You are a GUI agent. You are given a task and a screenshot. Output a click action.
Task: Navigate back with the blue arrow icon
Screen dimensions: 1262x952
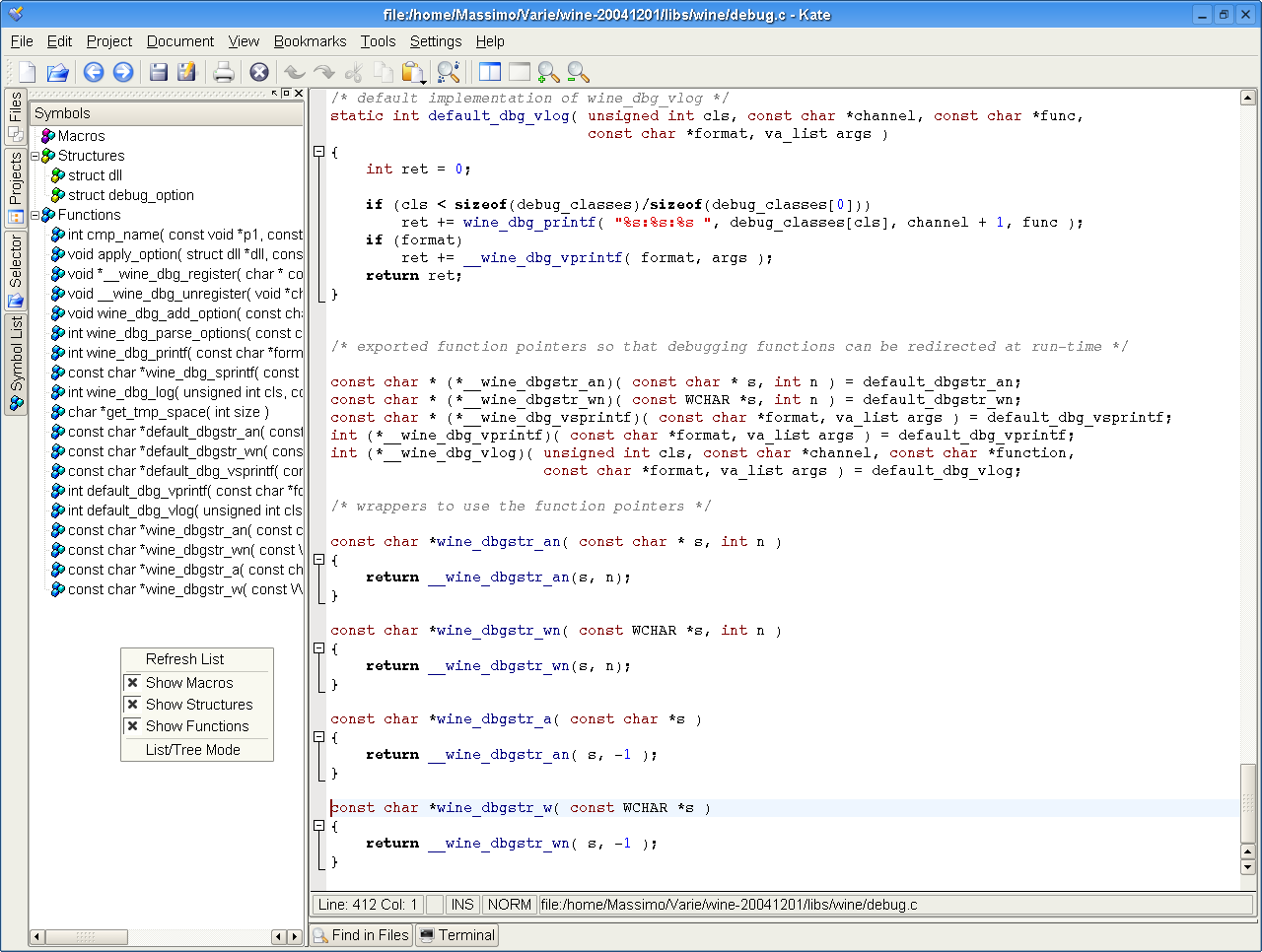point(94,71)
